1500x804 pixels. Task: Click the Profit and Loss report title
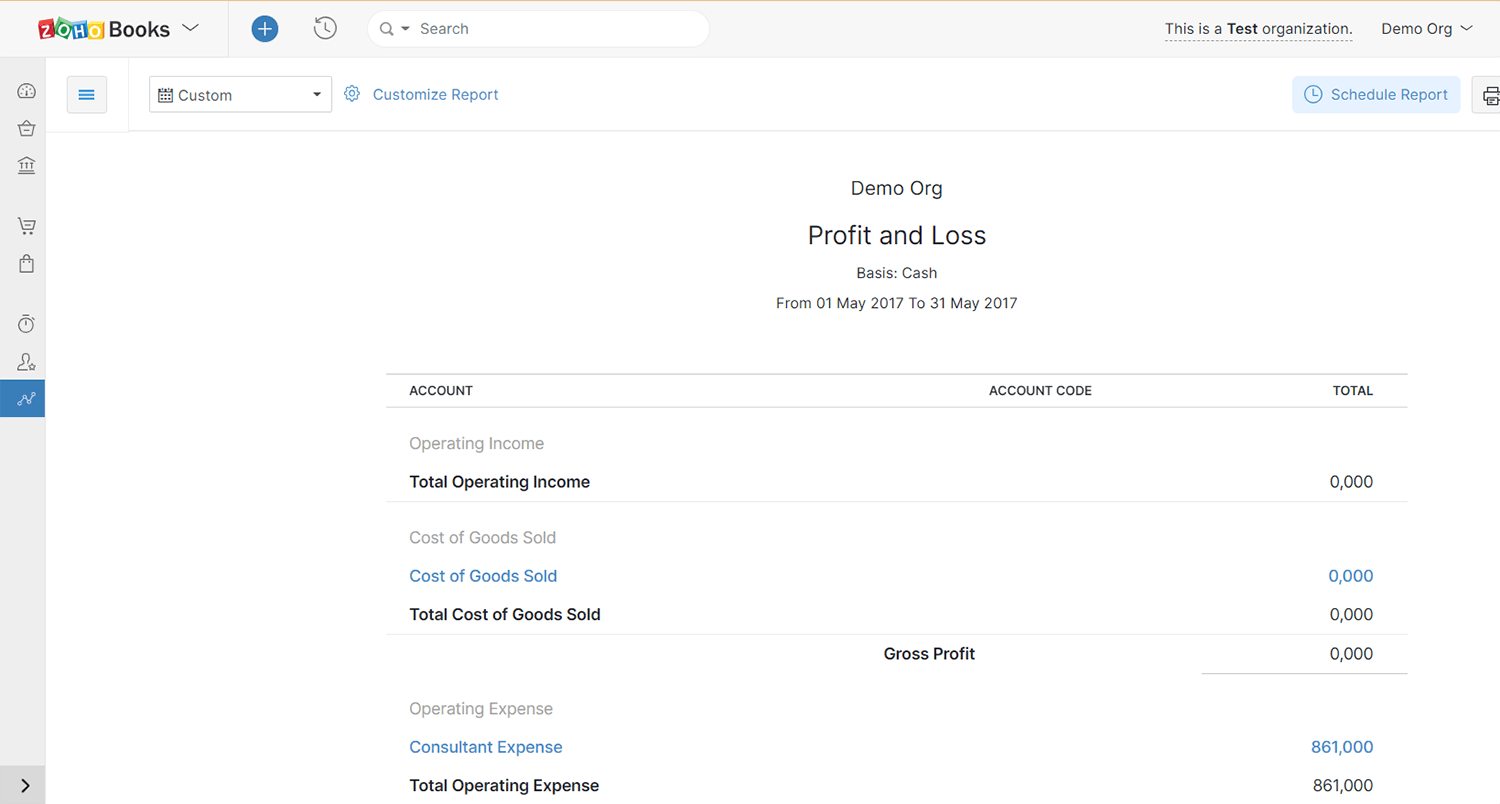coord(897,236)
